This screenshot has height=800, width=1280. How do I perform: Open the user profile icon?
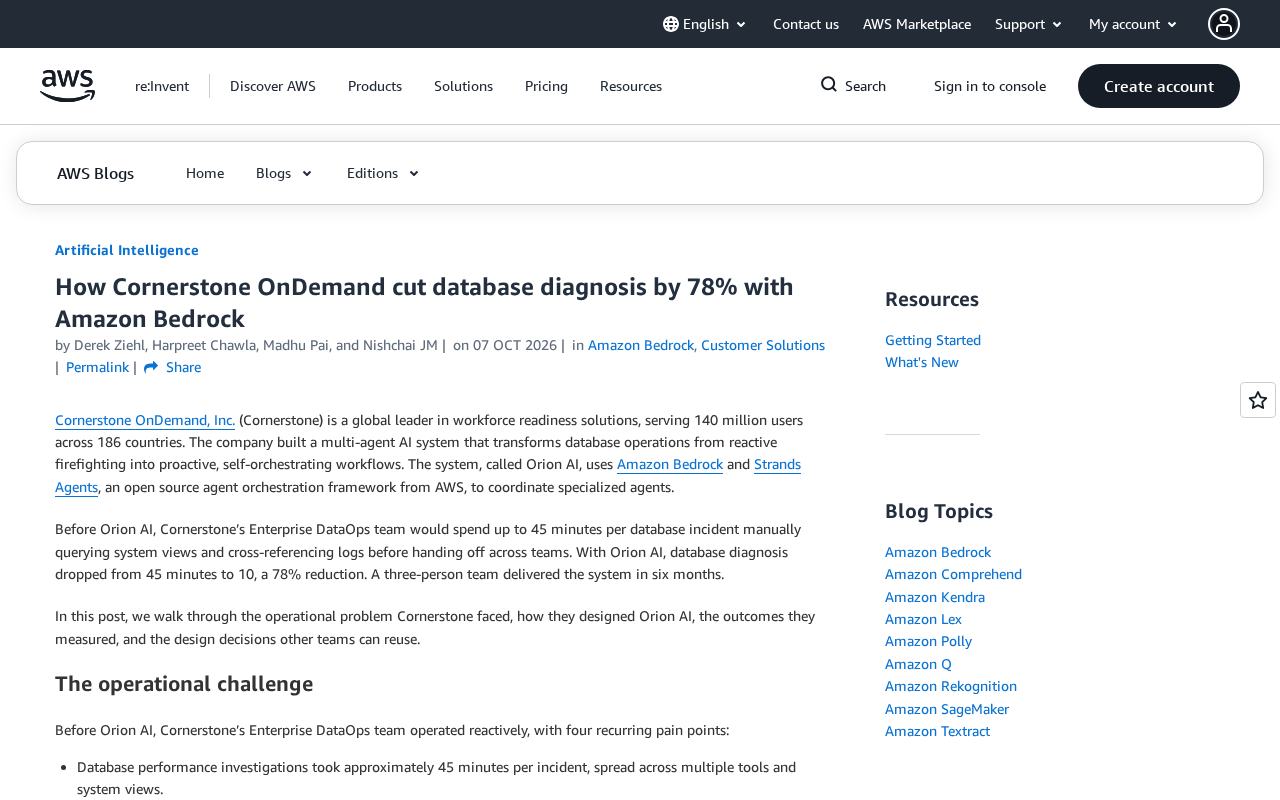pos(1224,24)
